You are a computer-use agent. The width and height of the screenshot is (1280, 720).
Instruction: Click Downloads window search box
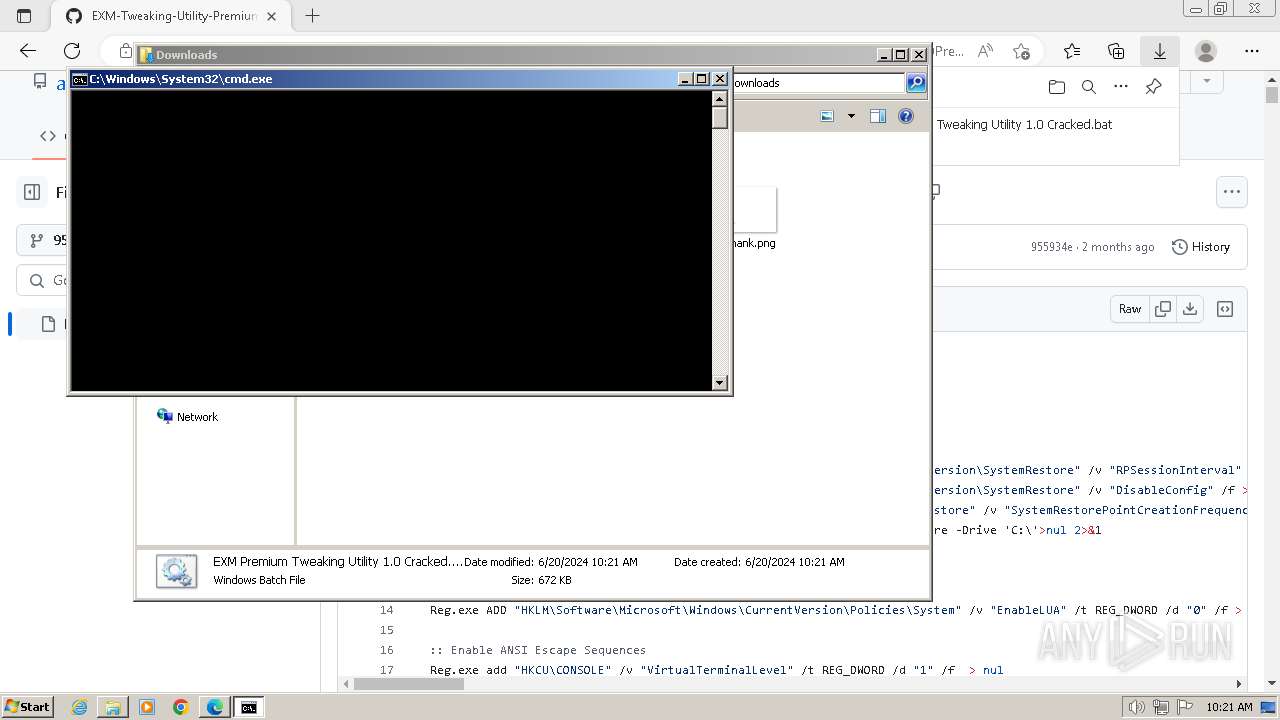818,83
